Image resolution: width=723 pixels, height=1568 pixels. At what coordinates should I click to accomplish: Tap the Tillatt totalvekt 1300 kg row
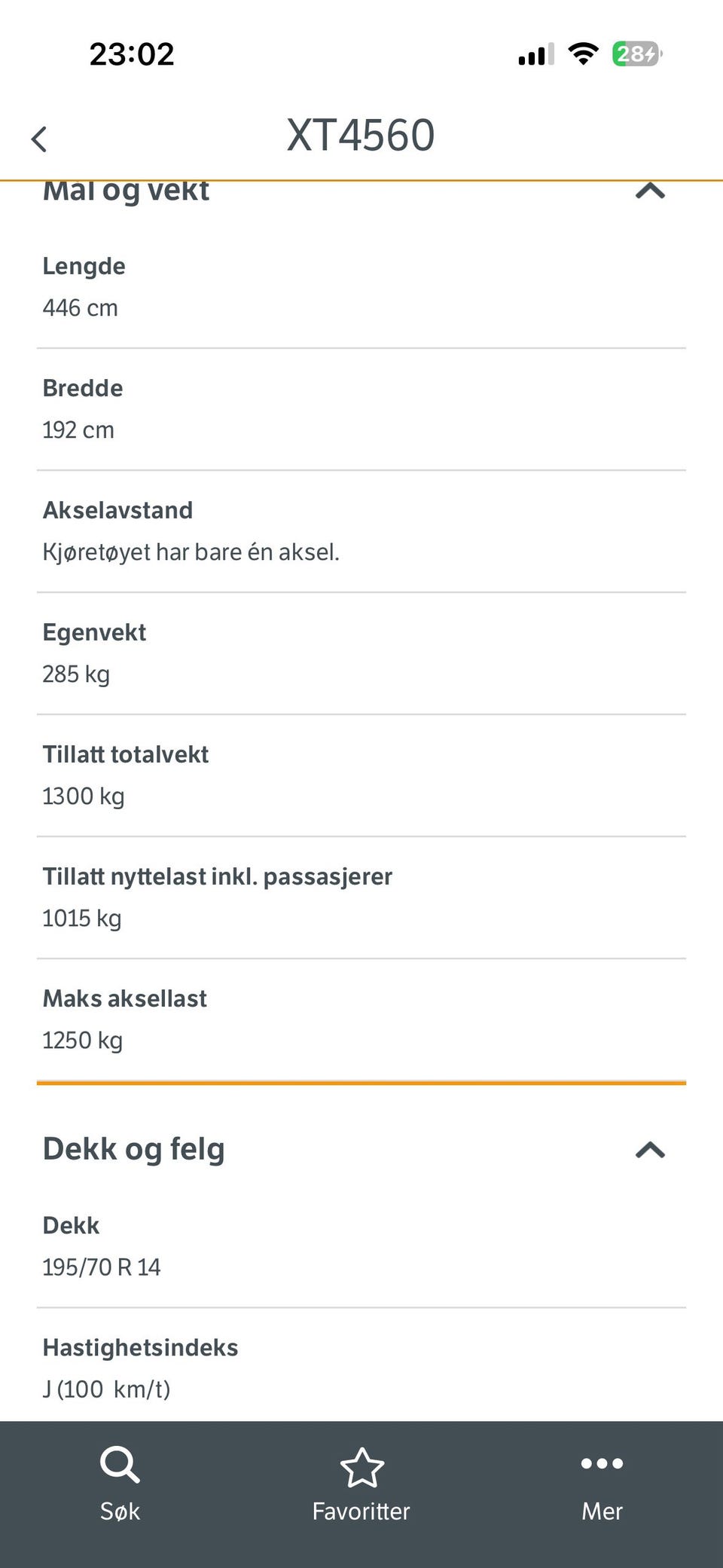click(x=361, y=775)
